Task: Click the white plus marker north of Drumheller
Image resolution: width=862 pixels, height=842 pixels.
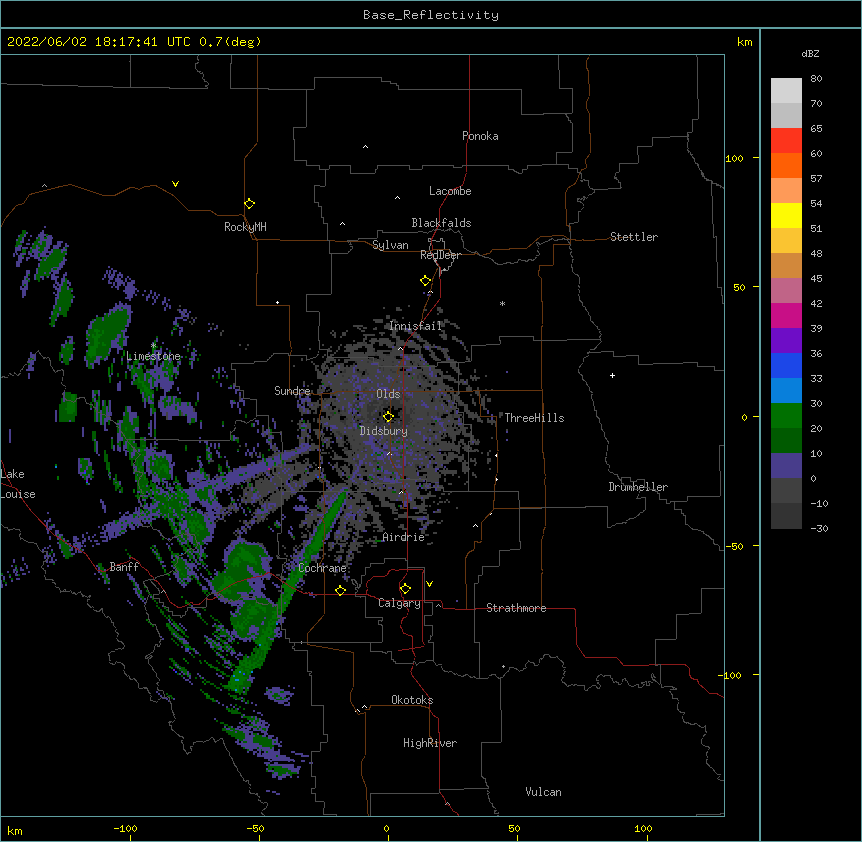Action: 612,375
